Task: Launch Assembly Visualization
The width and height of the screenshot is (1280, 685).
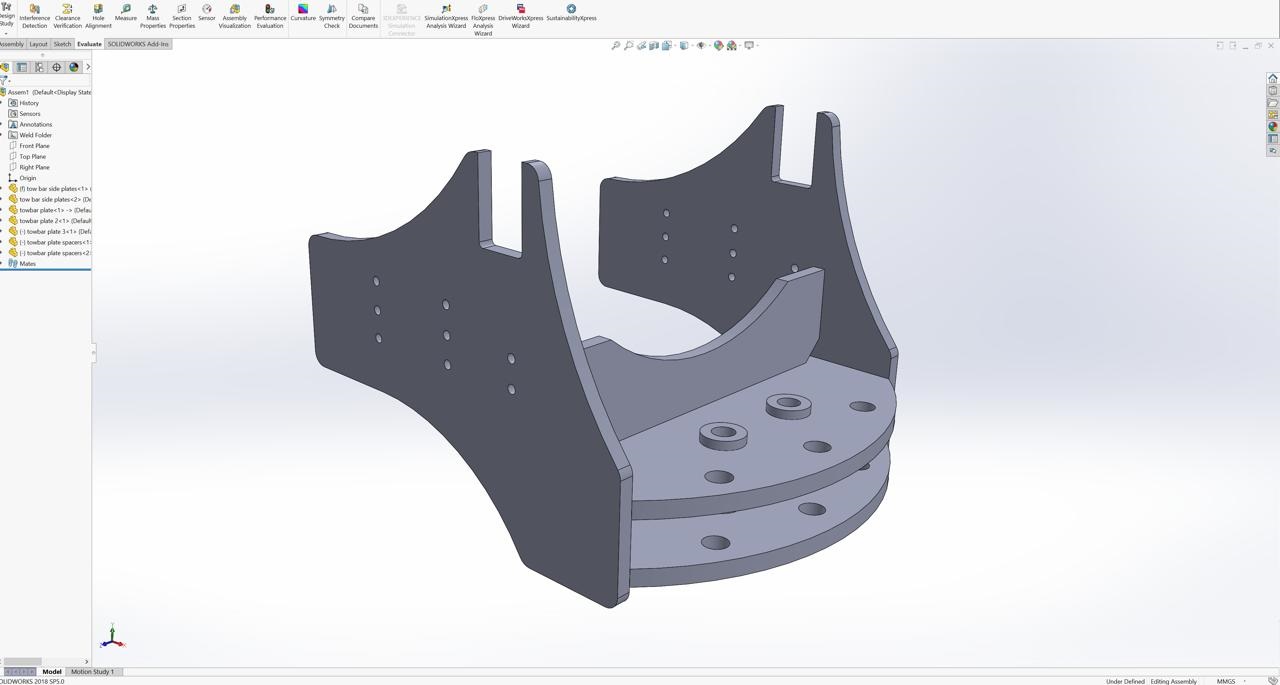Action: click(x=234, y=16)
